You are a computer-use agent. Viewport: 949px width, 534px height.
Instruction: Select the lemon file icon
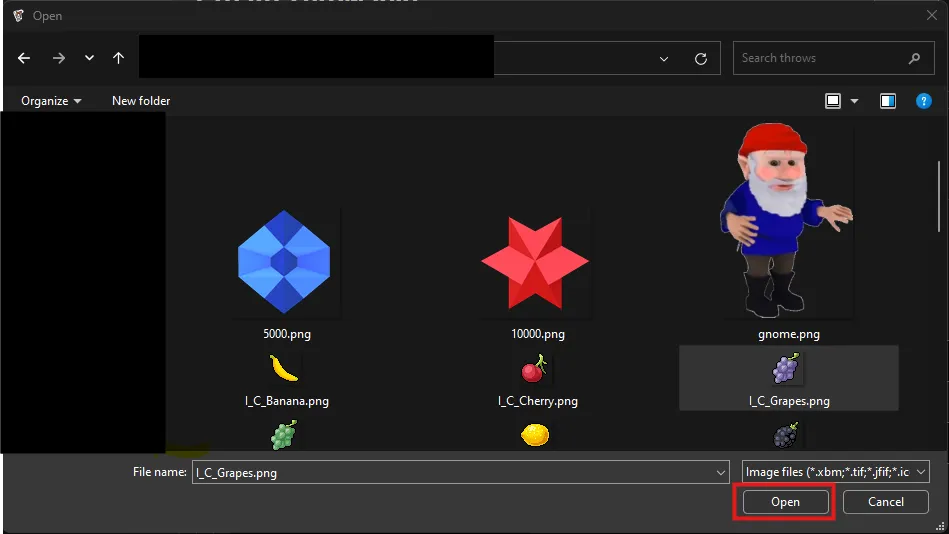[535, 435]
